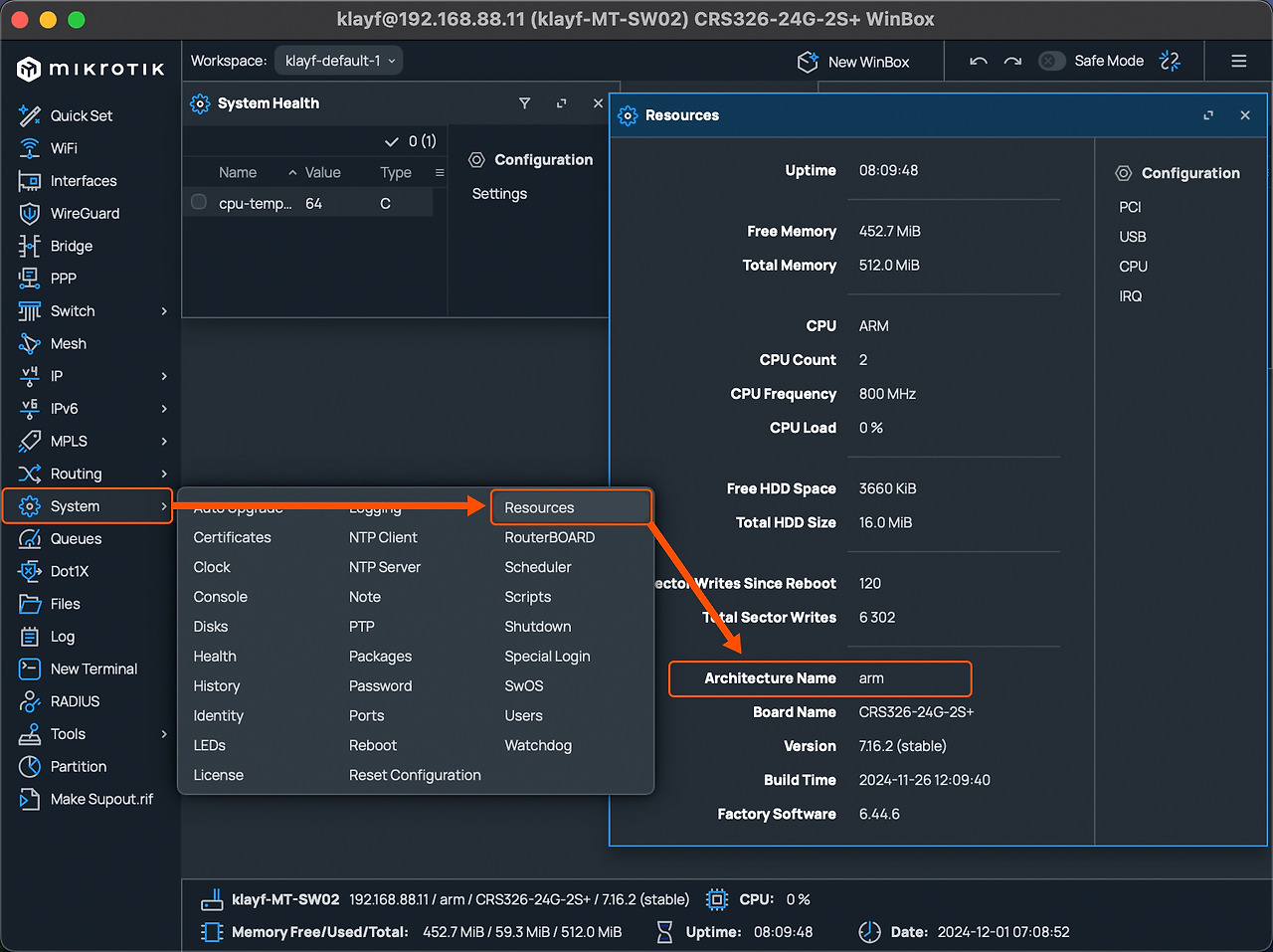Click the undo arrow in top toolbar
The height and width of the screenshot is (952, 1273).
pos(979,61)
